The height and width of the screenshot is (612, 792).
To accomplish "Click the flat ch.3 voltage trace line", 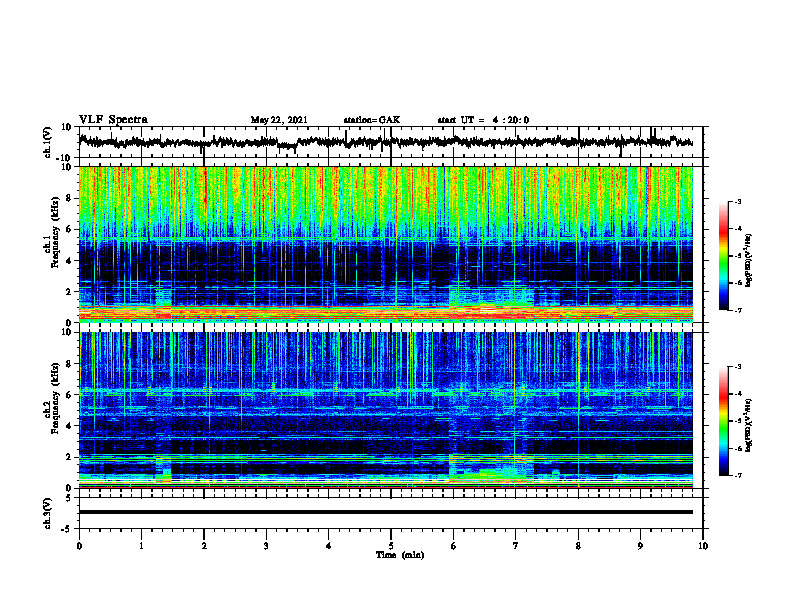I will click(x=385, y=512).
